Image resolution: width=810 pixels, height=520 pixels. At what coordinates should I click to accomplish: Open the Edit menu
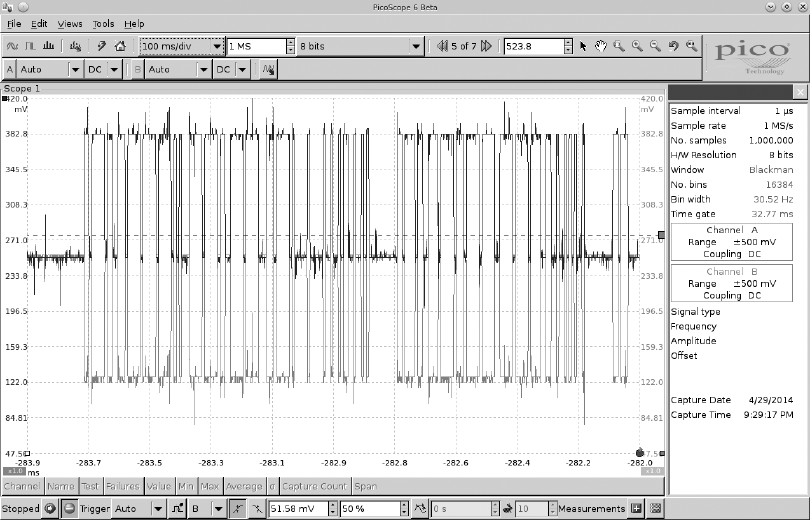click(39, 24)
